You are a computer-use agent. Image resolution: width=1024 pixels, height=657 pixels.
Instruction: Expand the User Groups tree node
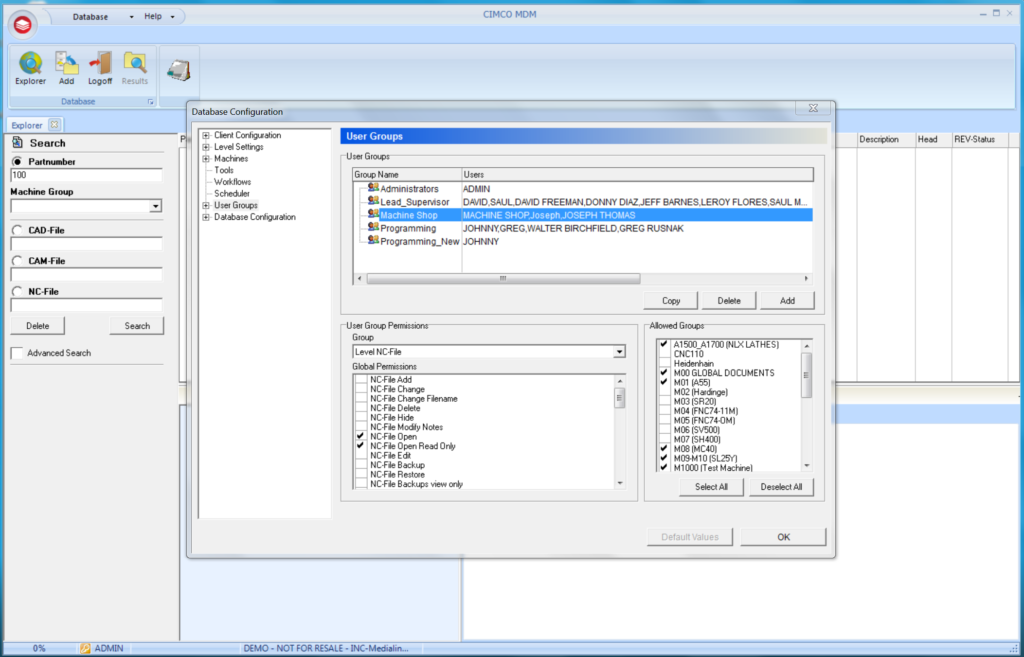pyautogui.click(x=206, y=206)
